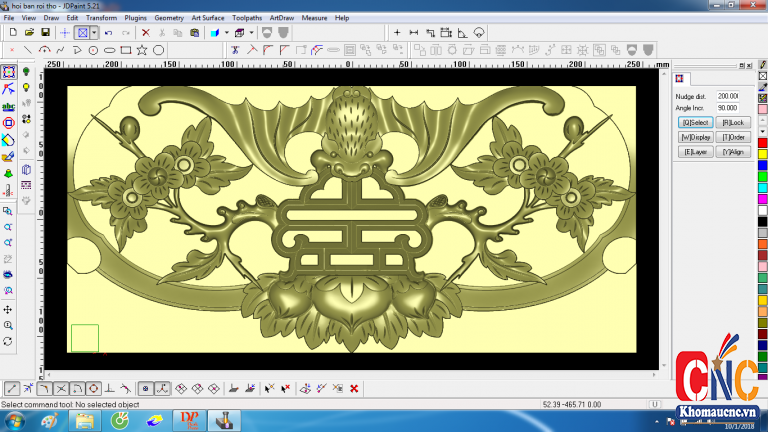
Task: Expand the dropdown arrow beside selection box tool
Action: pos(94,33)
